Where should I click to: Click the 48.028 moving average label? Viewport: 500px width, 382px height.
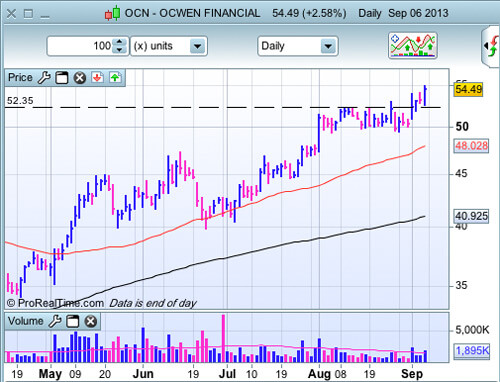[x=471, y=146]
